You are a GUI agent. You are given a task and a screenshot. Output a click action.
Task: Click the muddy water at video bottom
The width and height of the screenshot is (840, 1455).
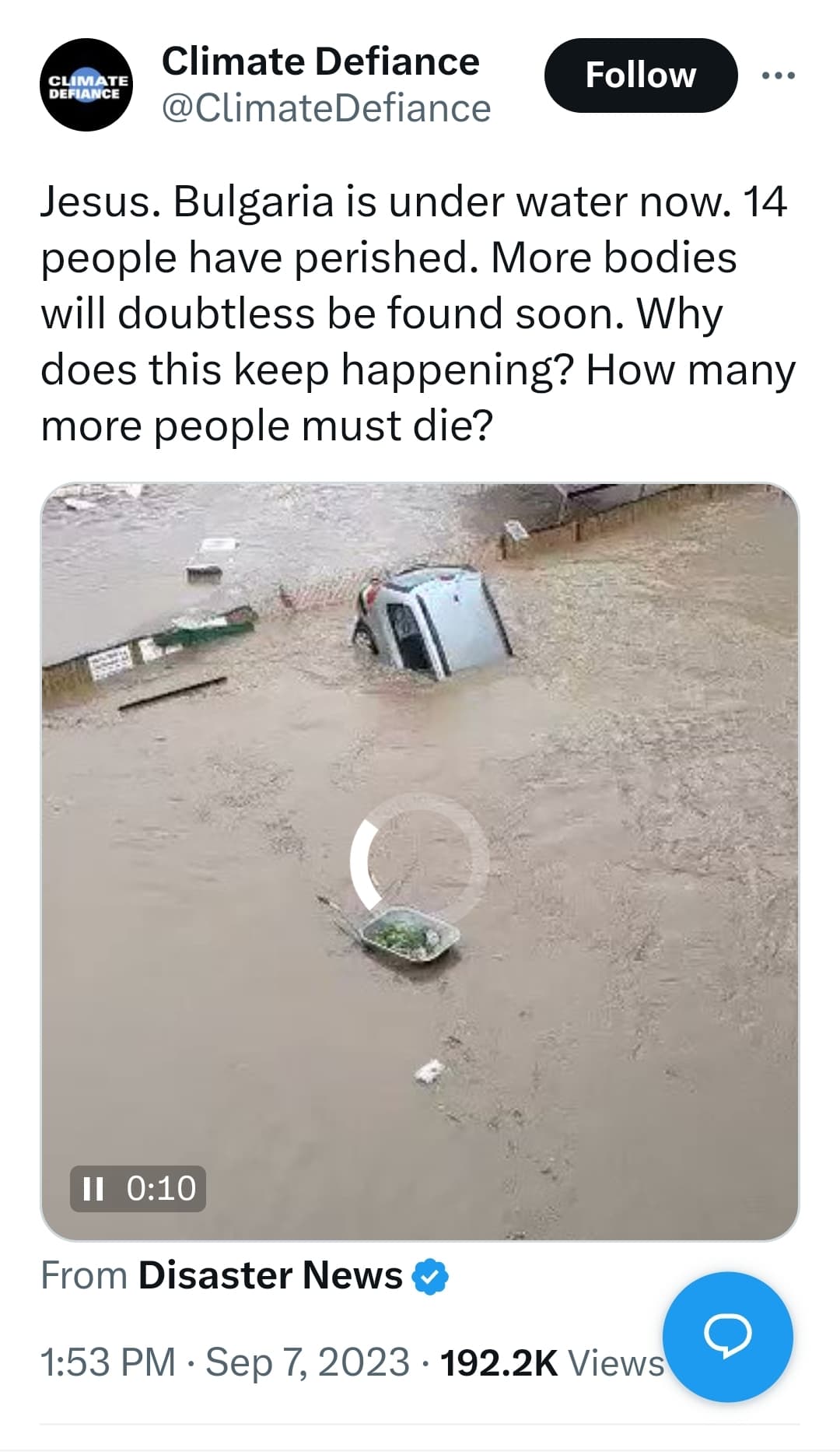[419, 1128]
